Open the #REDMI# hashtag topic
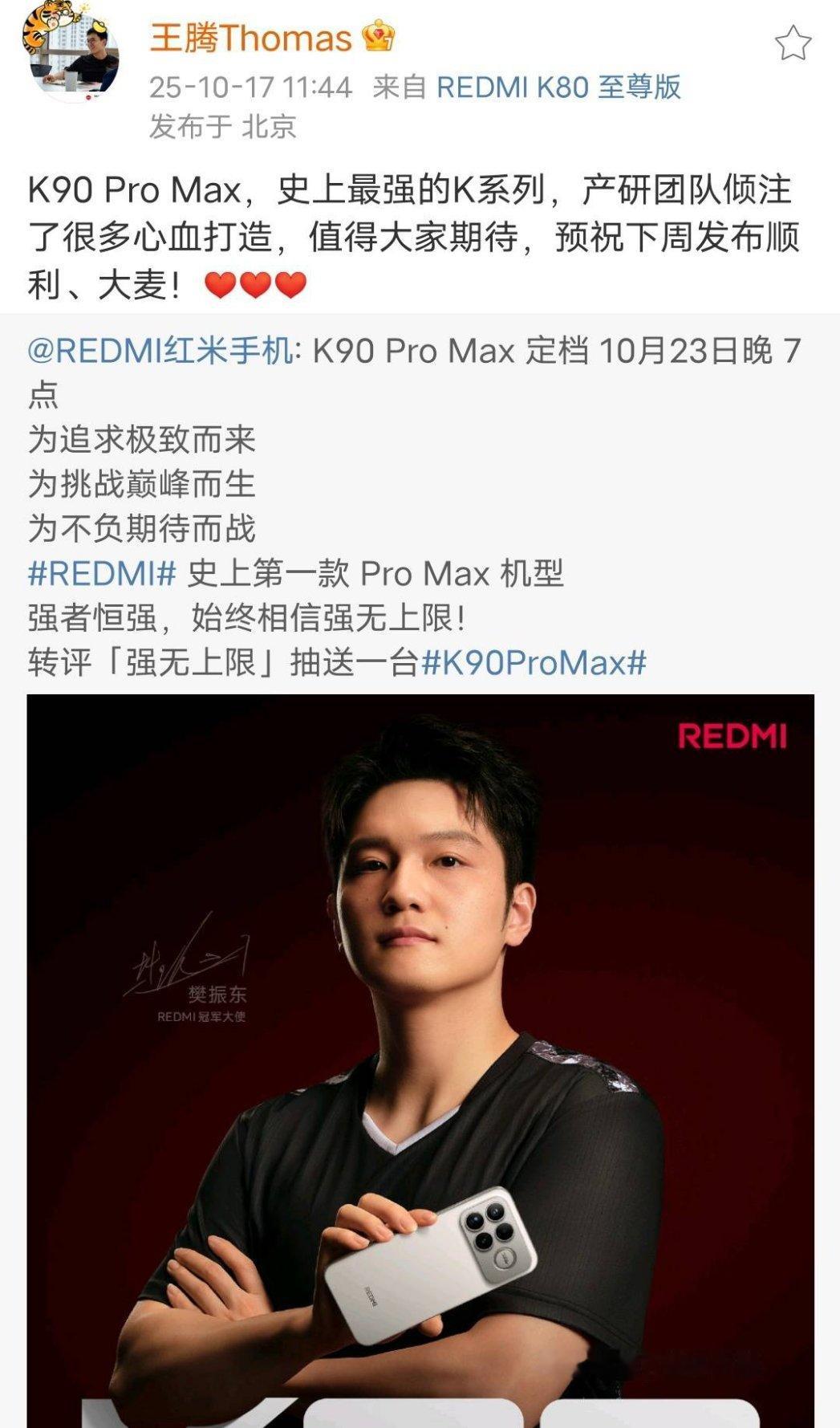Image resolution: width=840 pixels, height=1428 pixels. 102,574
